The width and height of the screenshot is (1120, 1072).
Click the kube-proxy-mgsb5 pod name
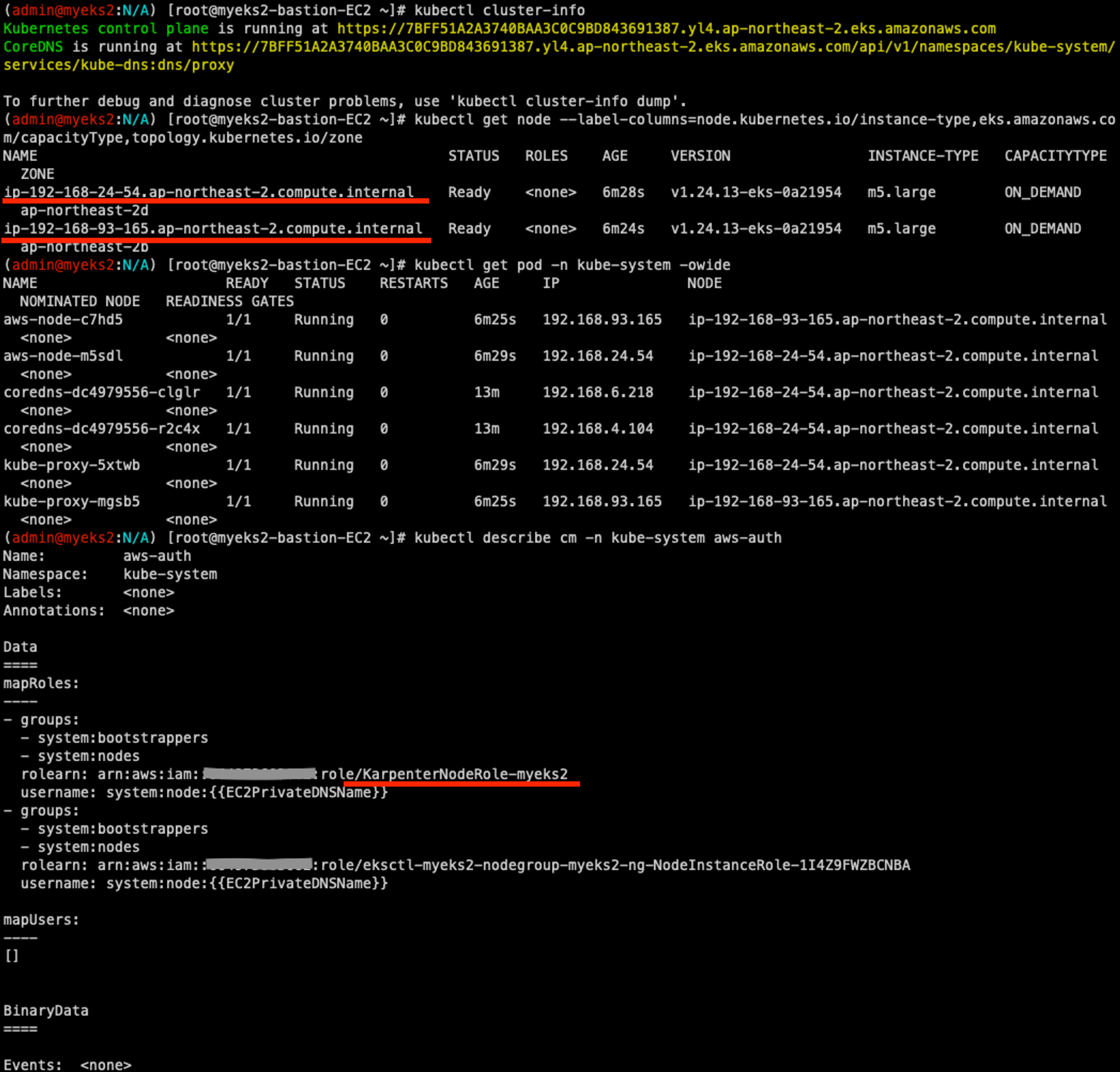[72, 502]
